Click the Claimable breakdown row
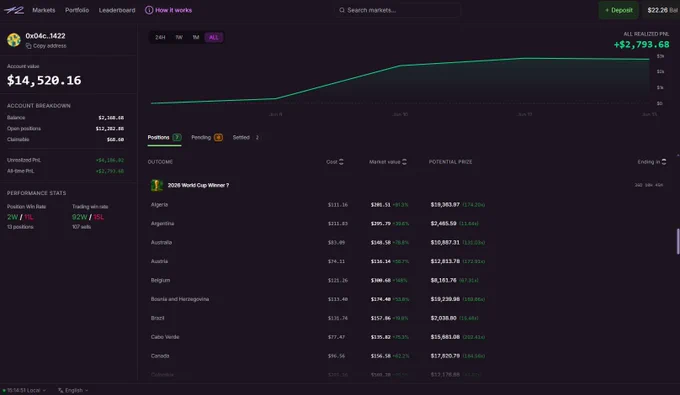 (x=65, y=140)
